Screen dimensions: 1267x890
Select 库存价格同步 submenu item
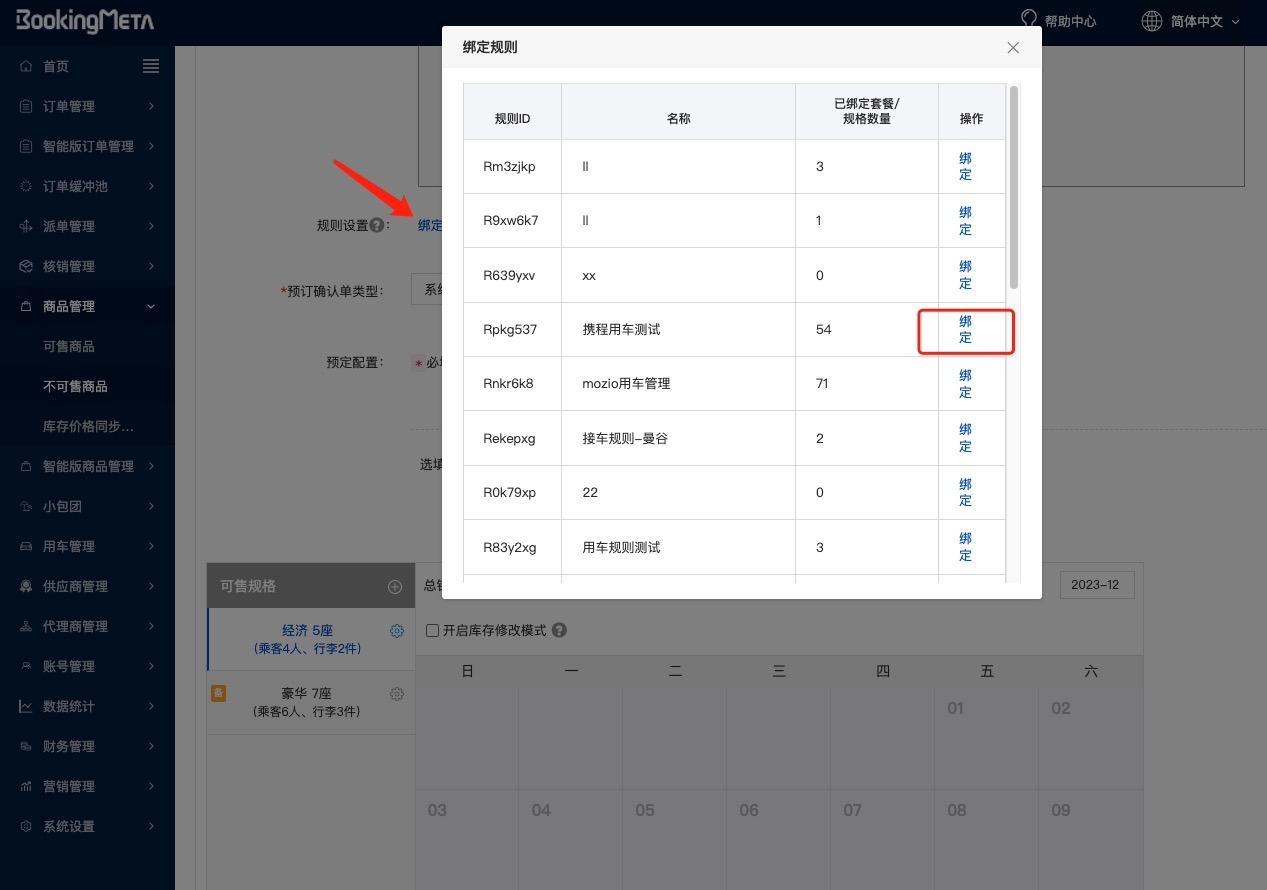tap(88, 426)
